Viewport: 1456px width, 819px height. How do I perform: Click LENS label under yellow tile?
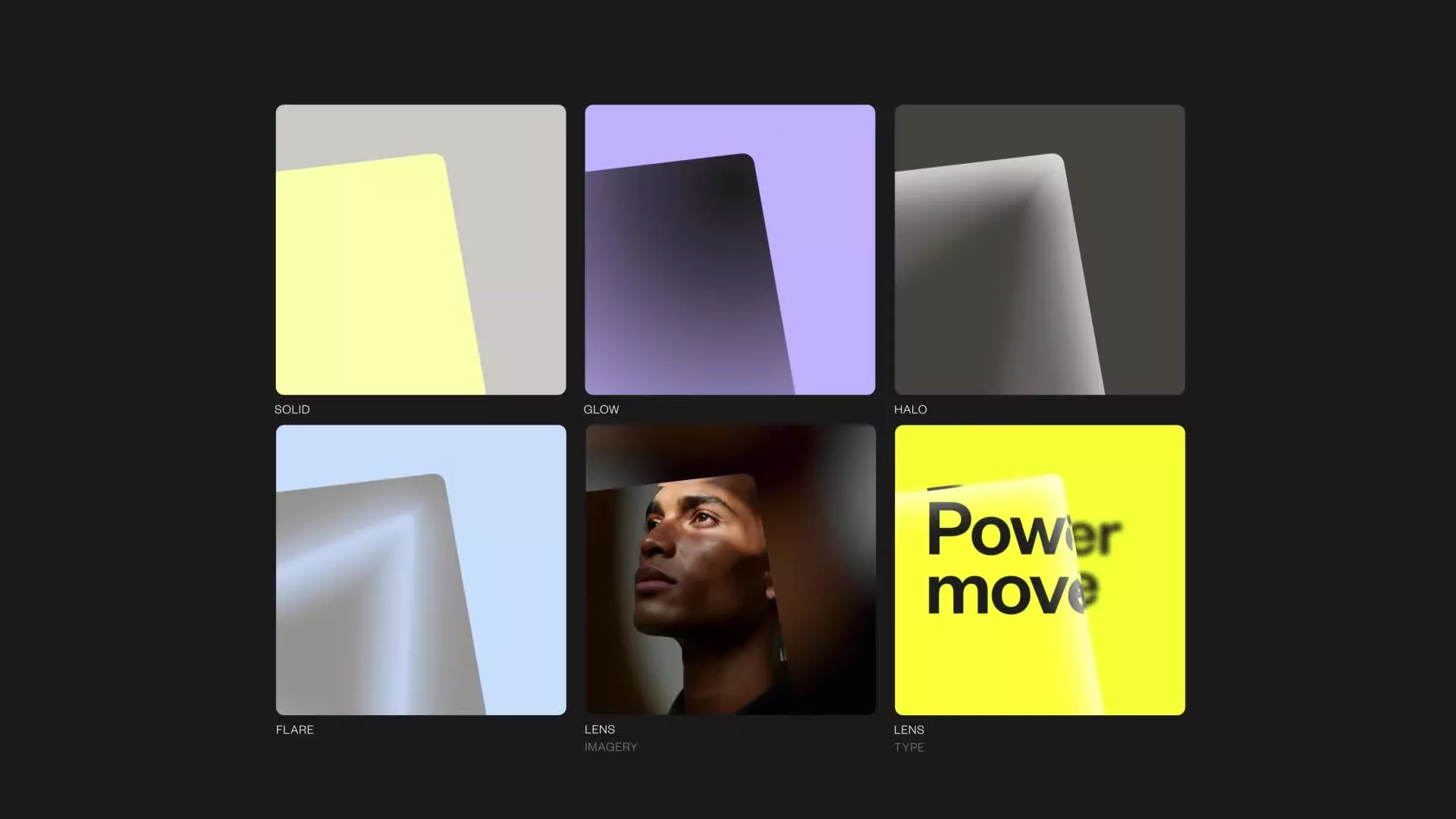click(x=908, y=730)
